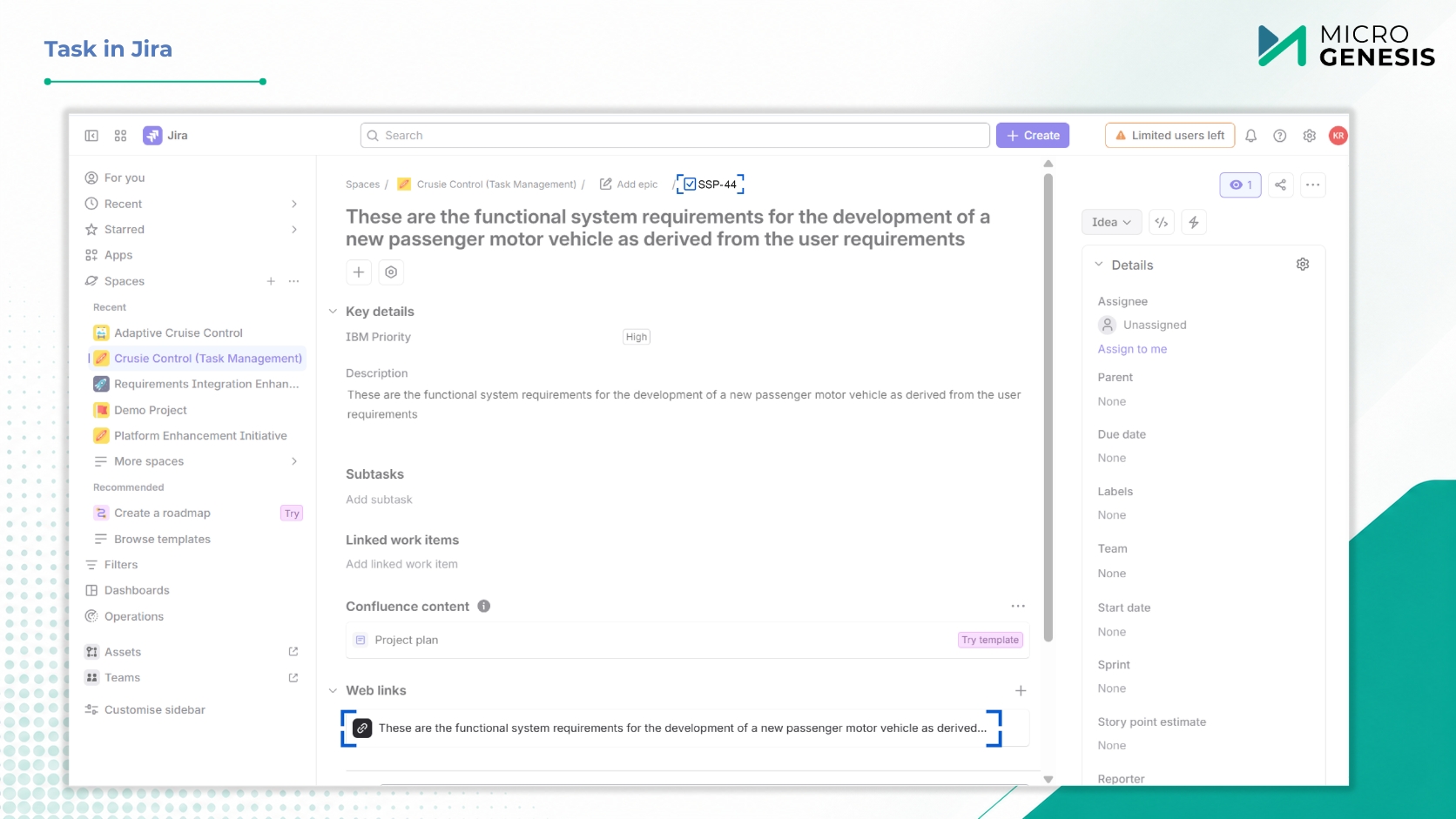Open the automation lightning bolt icon
The image size is (1456, 819).
[1194, 223]
